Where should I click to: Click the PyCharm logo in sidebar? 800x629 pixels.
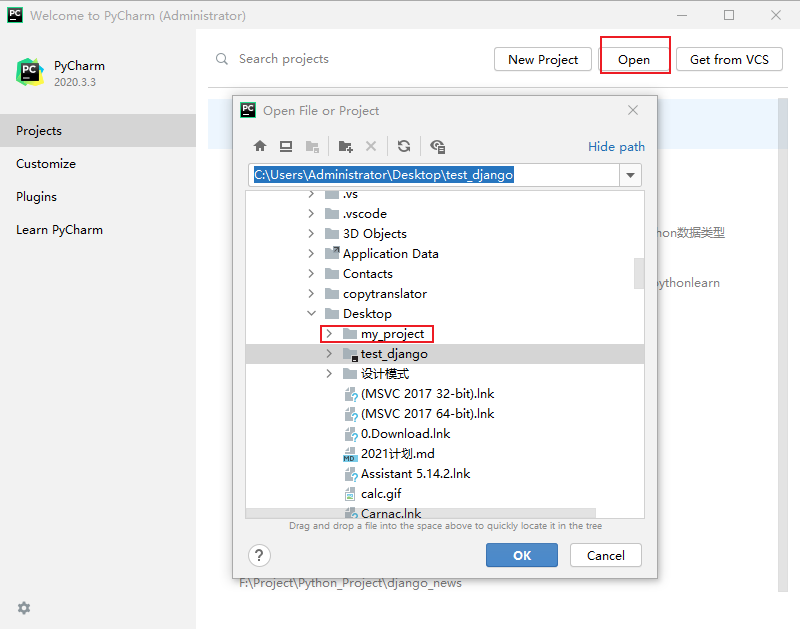30,72
